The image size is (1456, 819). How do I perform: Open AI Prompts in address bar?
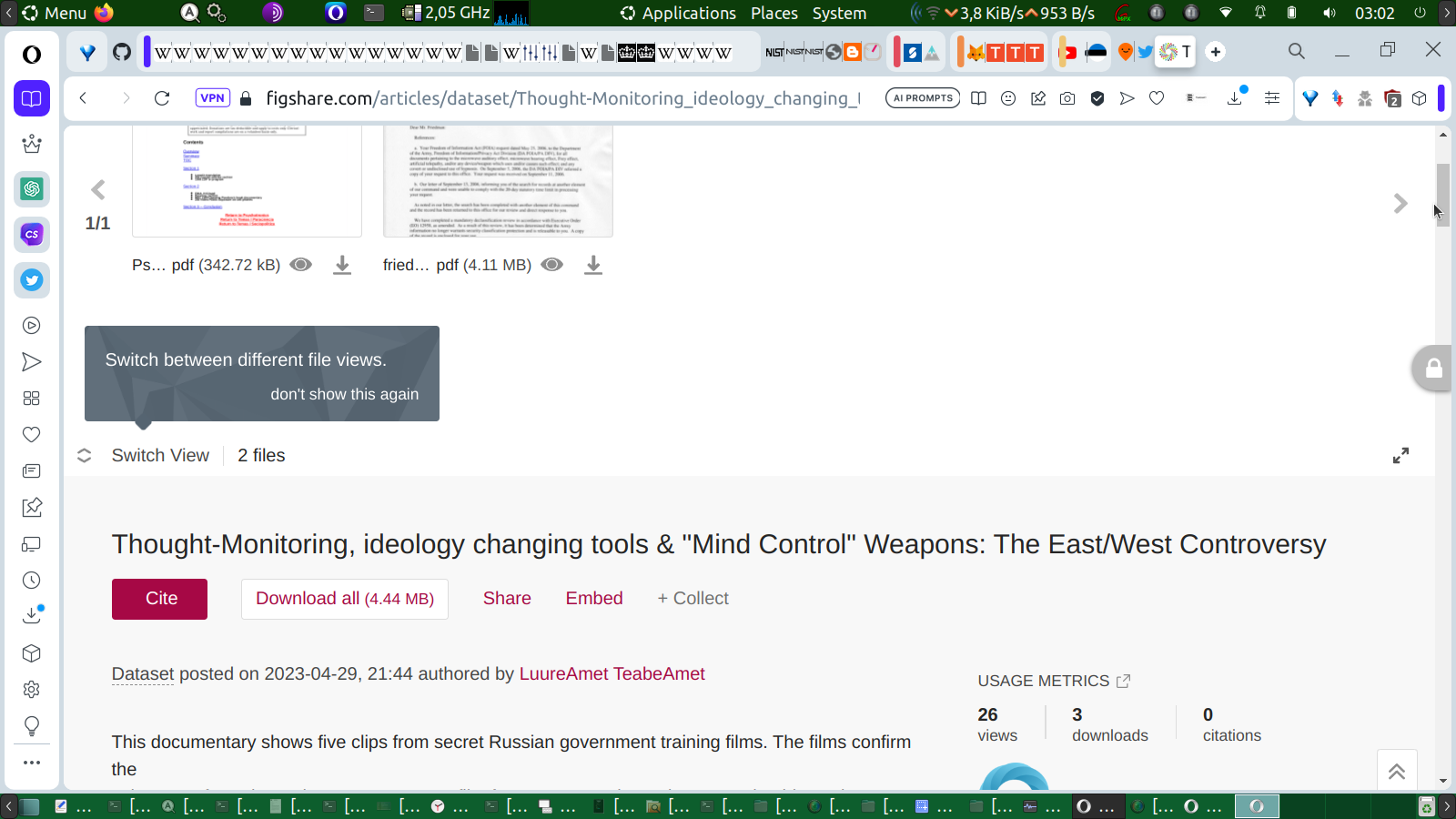(923, 98)
